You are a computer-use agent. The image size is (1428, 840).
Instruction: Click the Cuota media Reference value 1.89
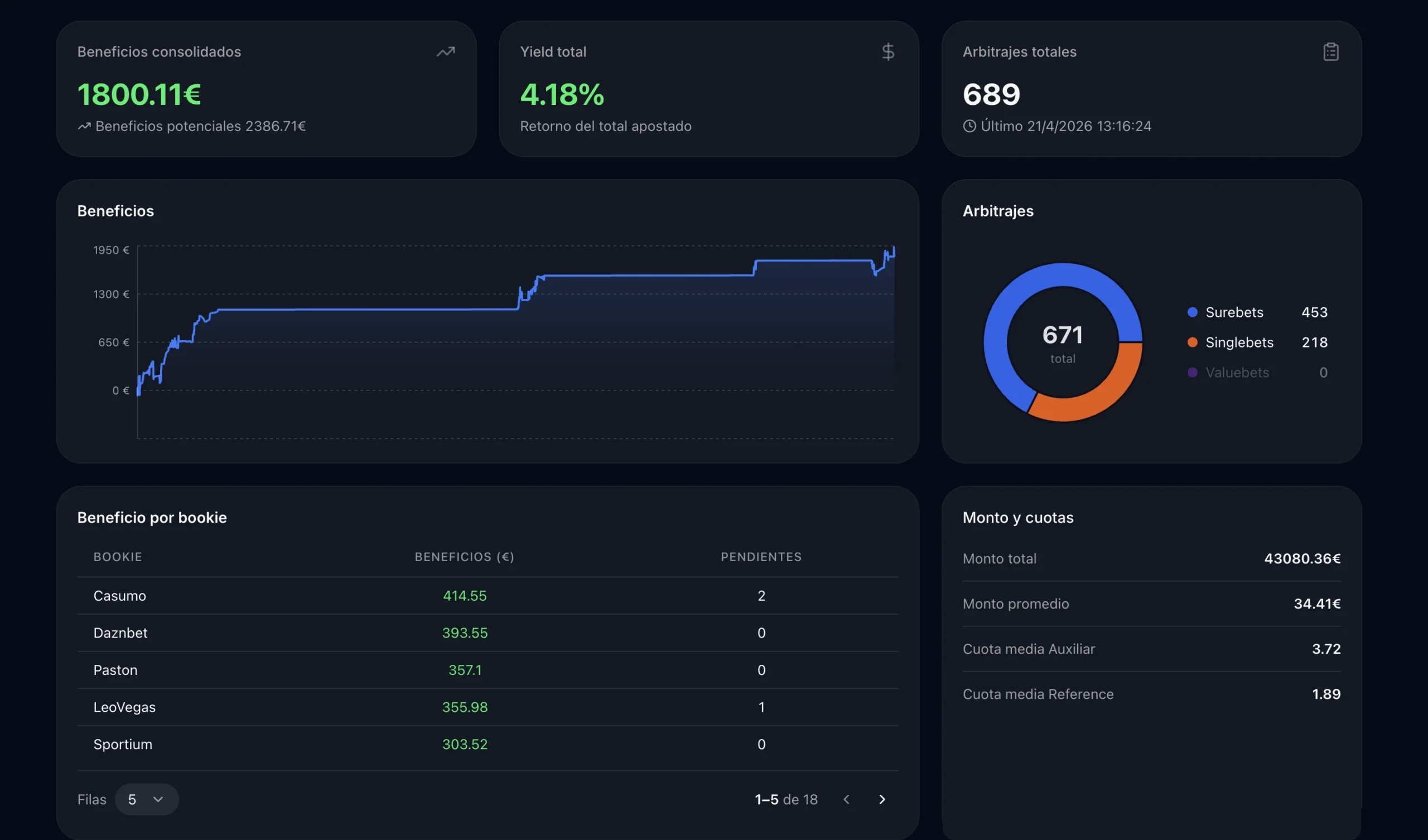tap(1326, 694)
